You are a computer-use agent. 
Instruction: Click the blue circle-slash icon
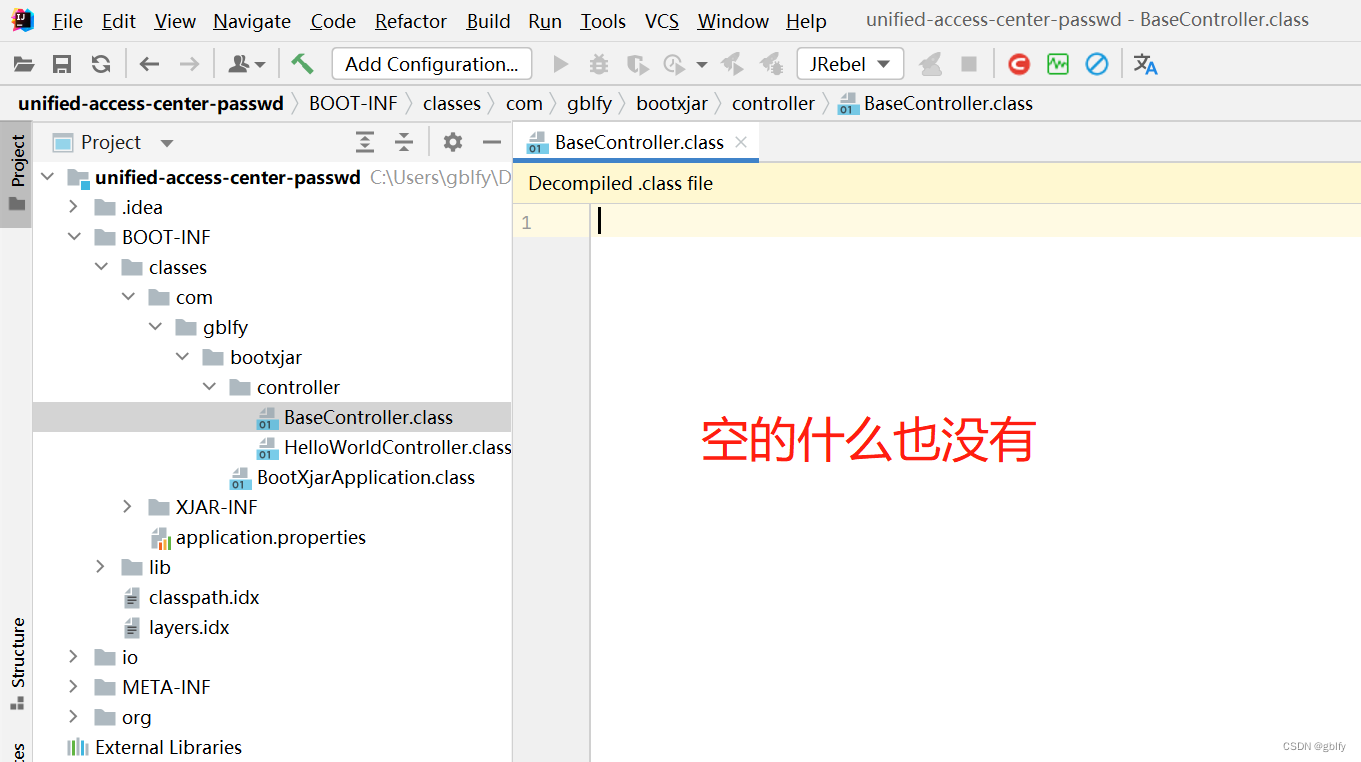pyautogui.click(x=1097, y=65)
